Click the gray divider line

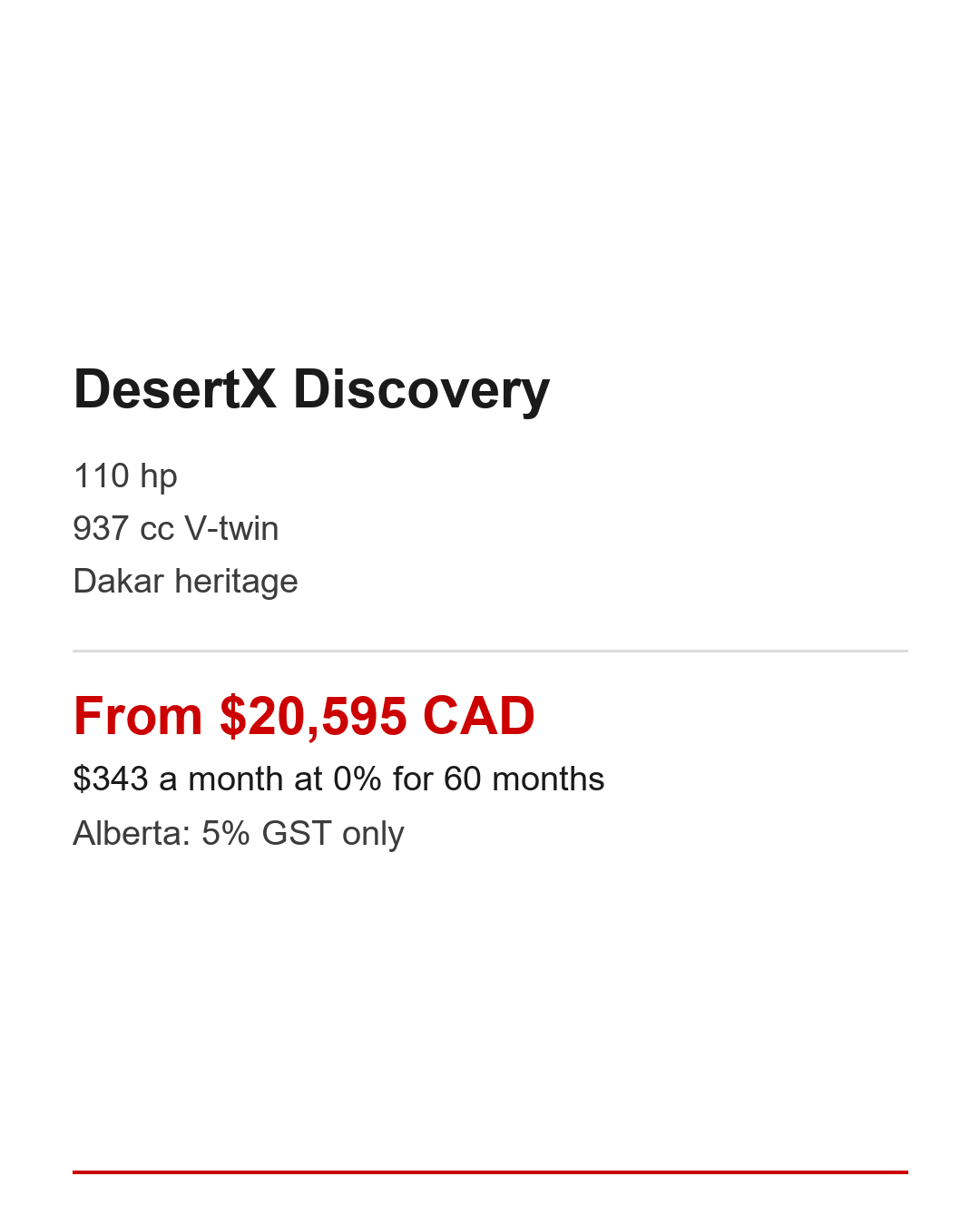(x=490, y=651)
